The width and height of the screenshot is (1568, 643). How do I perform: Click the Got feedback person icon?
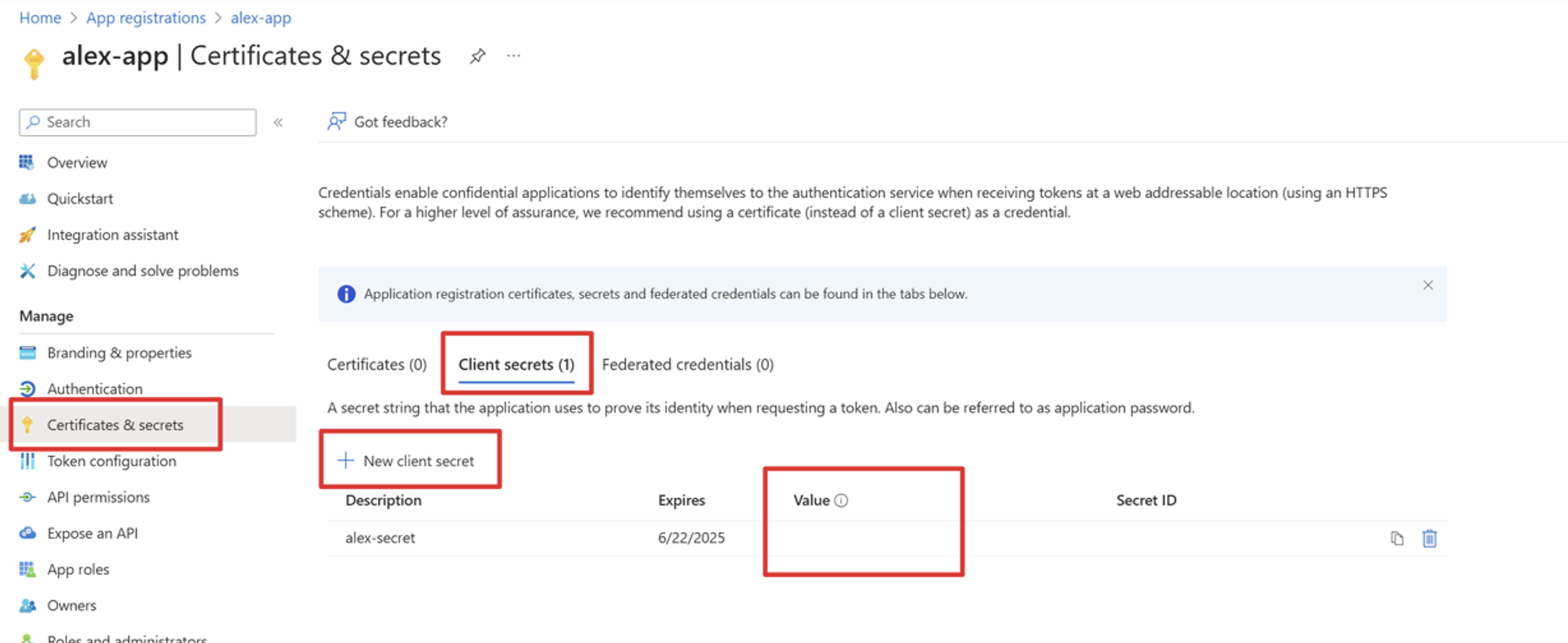coord(337,121)
